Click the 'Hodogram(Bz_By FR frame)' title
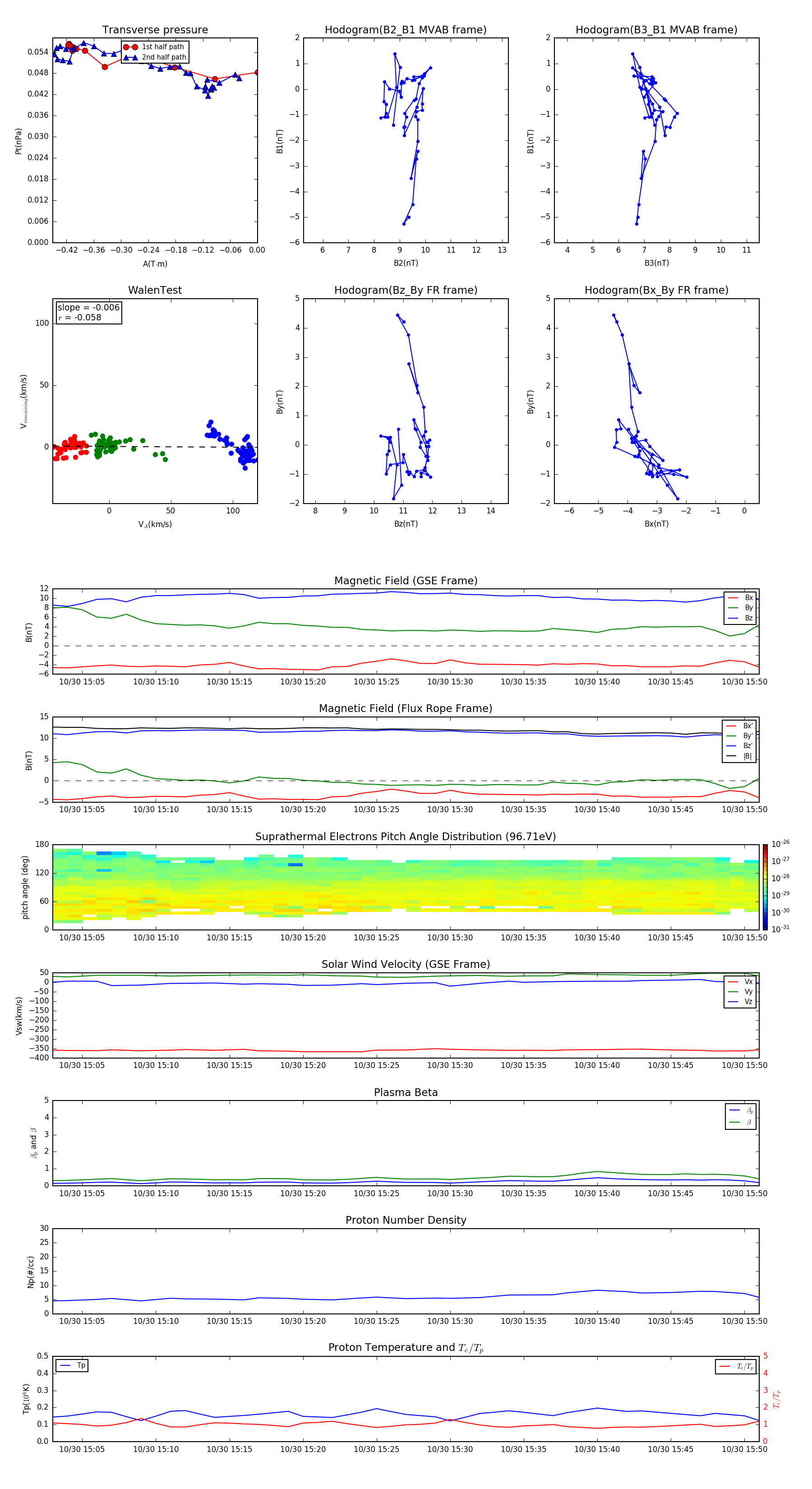812x1489 pixels. 406,290
